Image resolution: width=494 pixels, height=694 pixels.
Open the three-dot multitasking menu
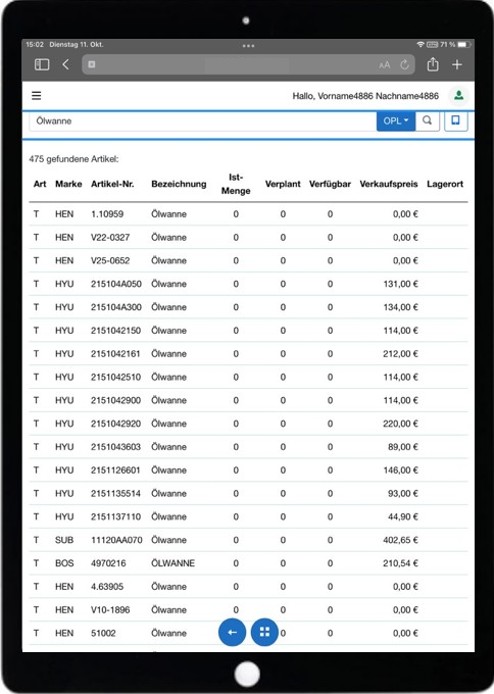point(248,46)
